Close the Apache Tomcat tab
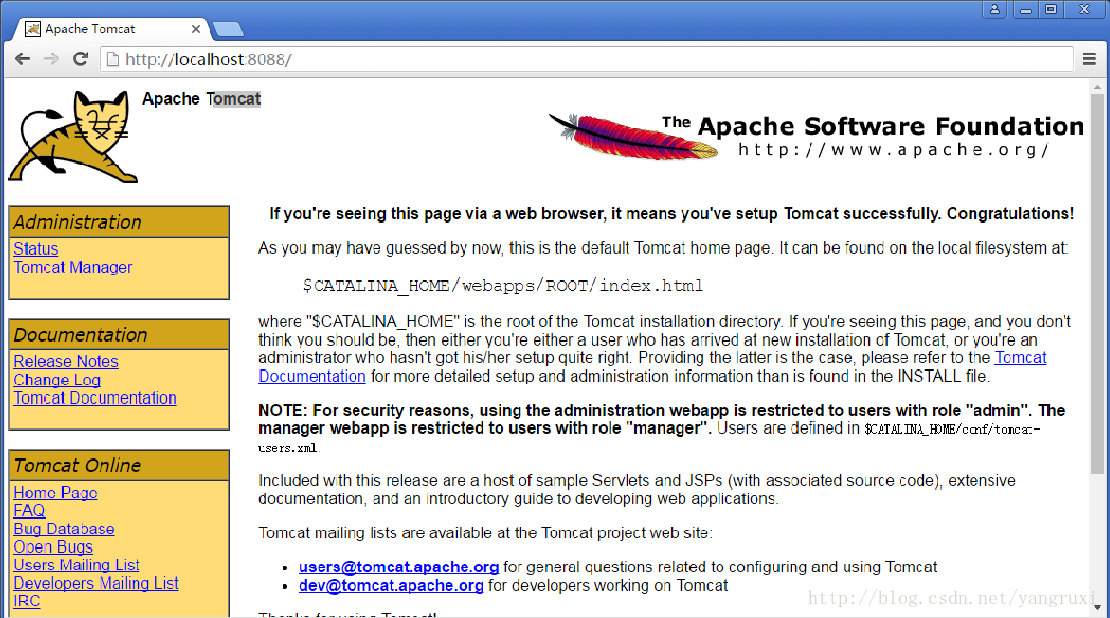This screenshot has height=618, width=1110. (196, 29)
